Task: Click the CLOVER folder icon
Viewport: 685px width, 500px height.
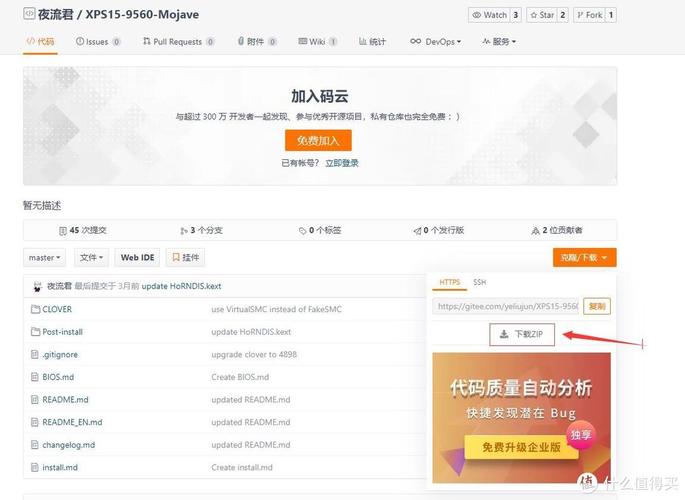Action: click(35, 309)
